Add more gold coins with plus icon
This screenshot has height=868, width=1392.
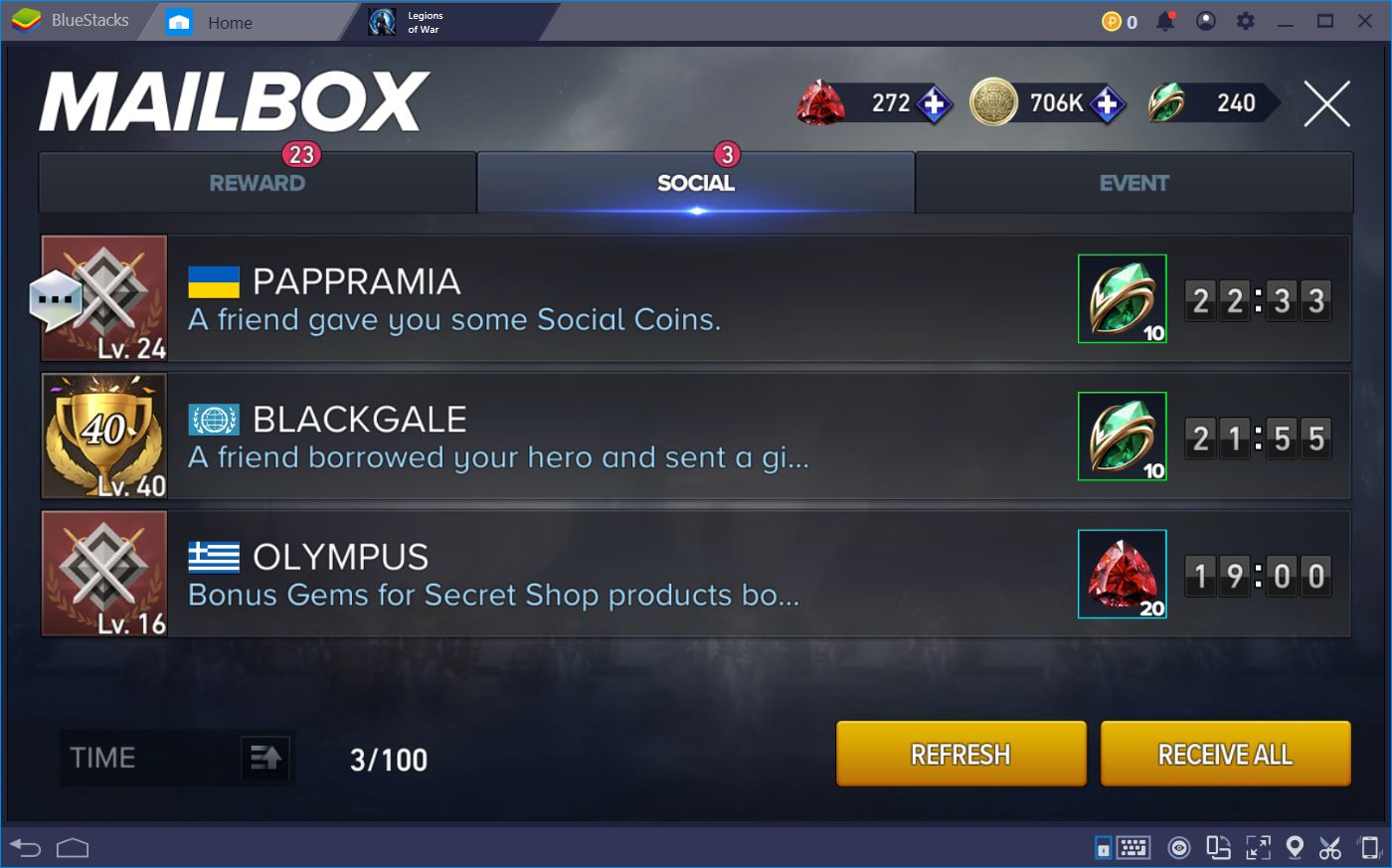click(1107, 103)
